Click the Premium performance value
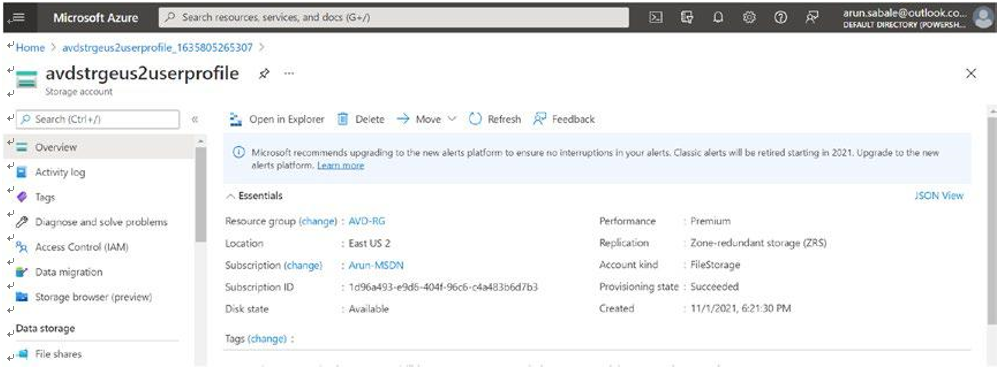1000x378 pixels. click(x=710, y=221)
